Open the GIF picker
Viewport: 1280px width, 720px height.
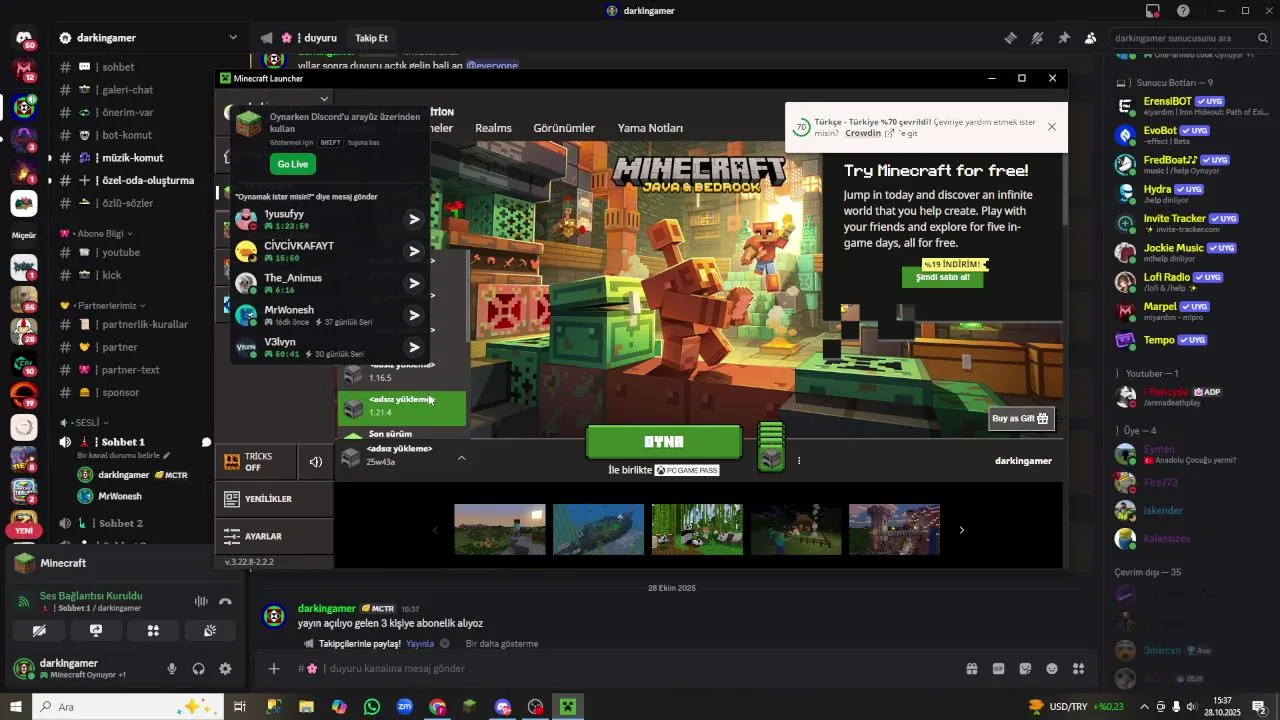tap(998, 669)
